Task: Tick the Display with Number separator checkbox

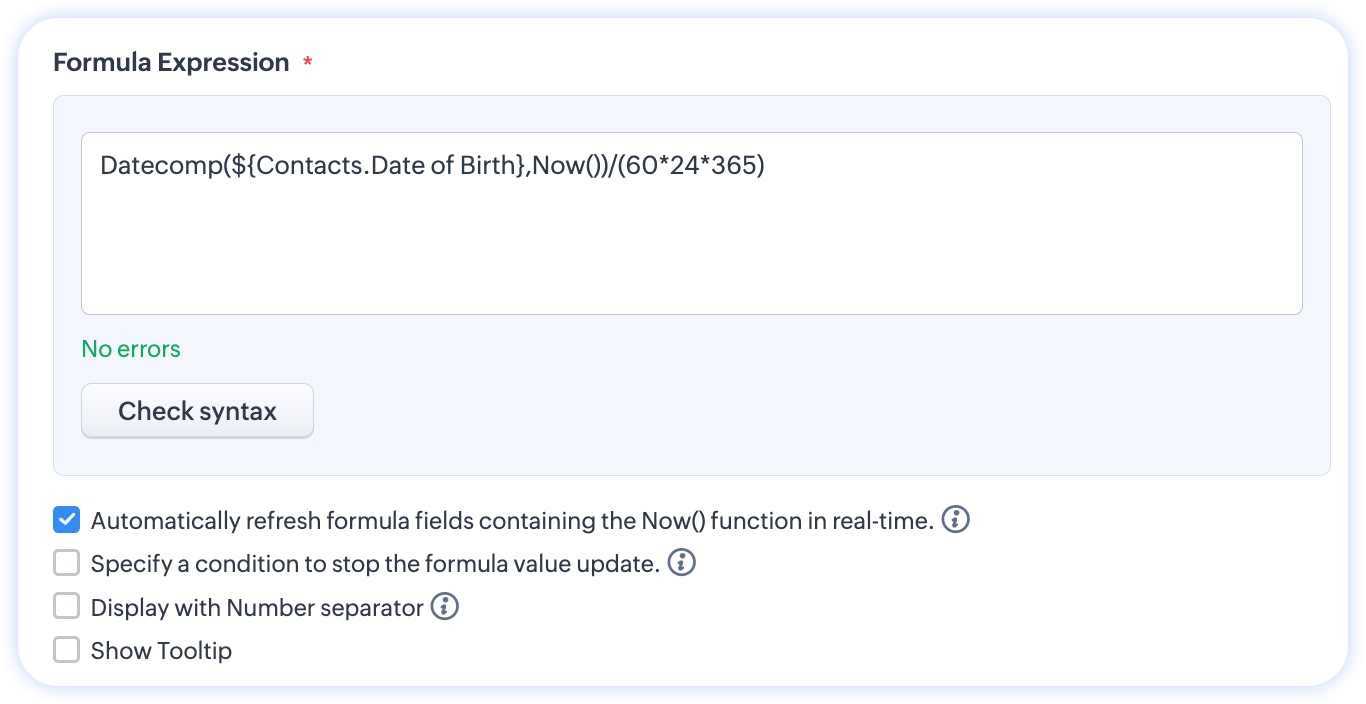Action: click(x=67, y=607)
